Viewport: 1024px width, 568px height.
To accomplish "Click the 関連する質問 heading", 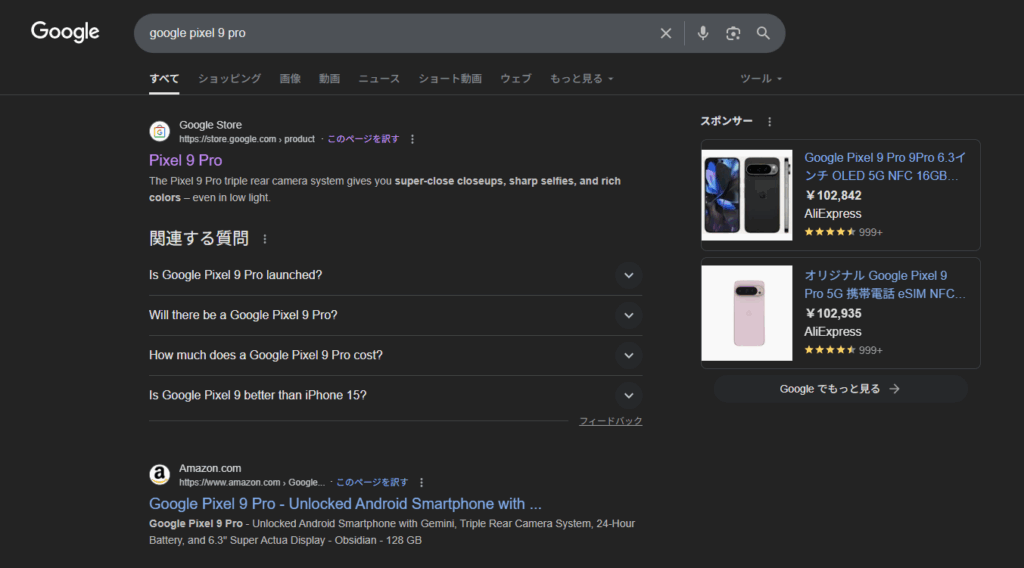I will click(x=199, y=239).
